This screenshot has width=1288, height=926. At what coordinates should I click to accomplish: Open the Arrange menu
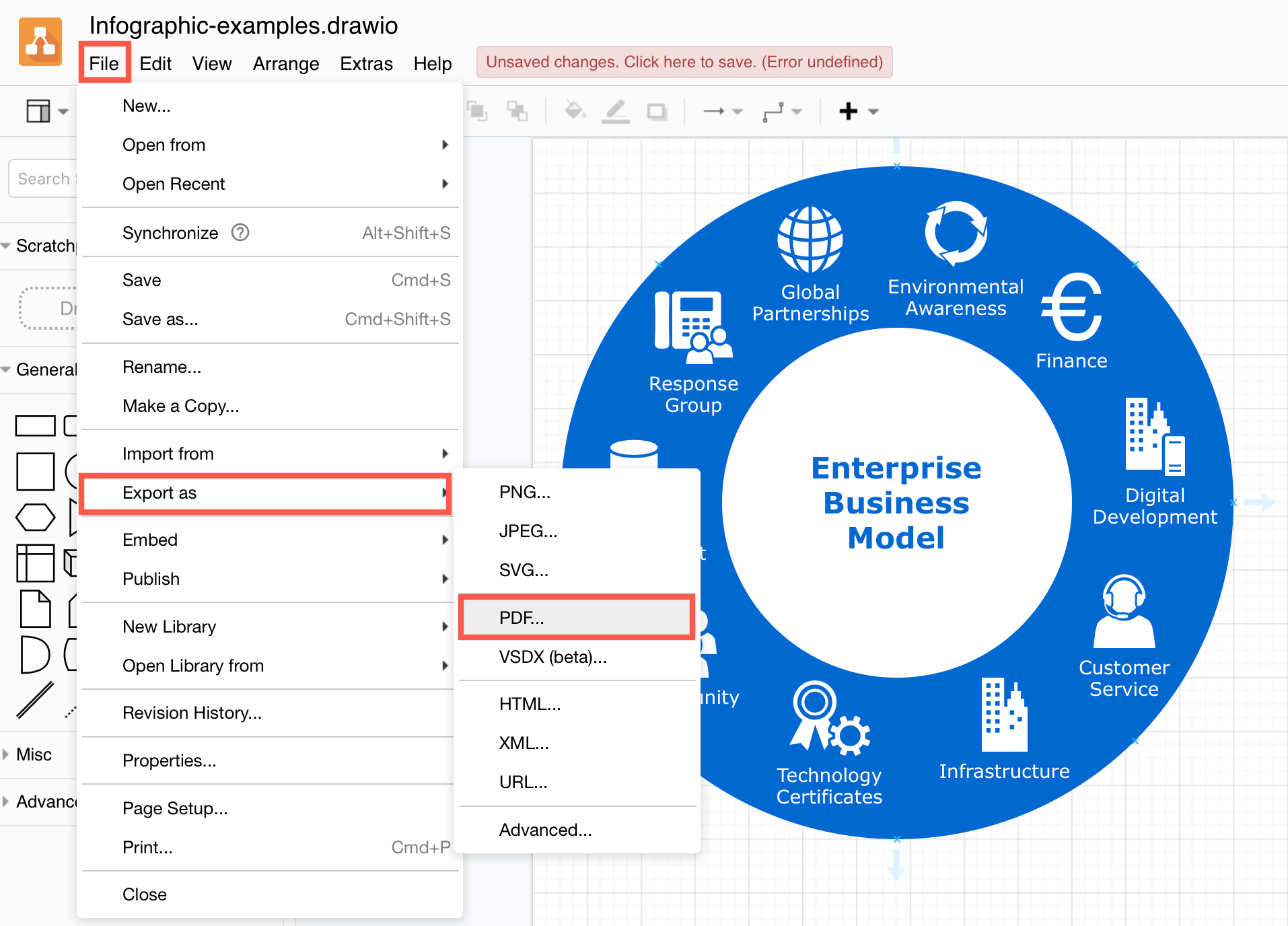(285, 63)
